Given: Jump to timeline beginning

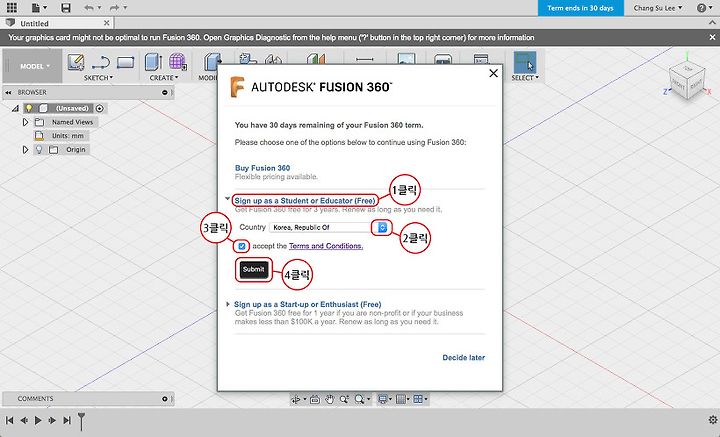Looking at the screenshot, I should [x=9, y=420].
